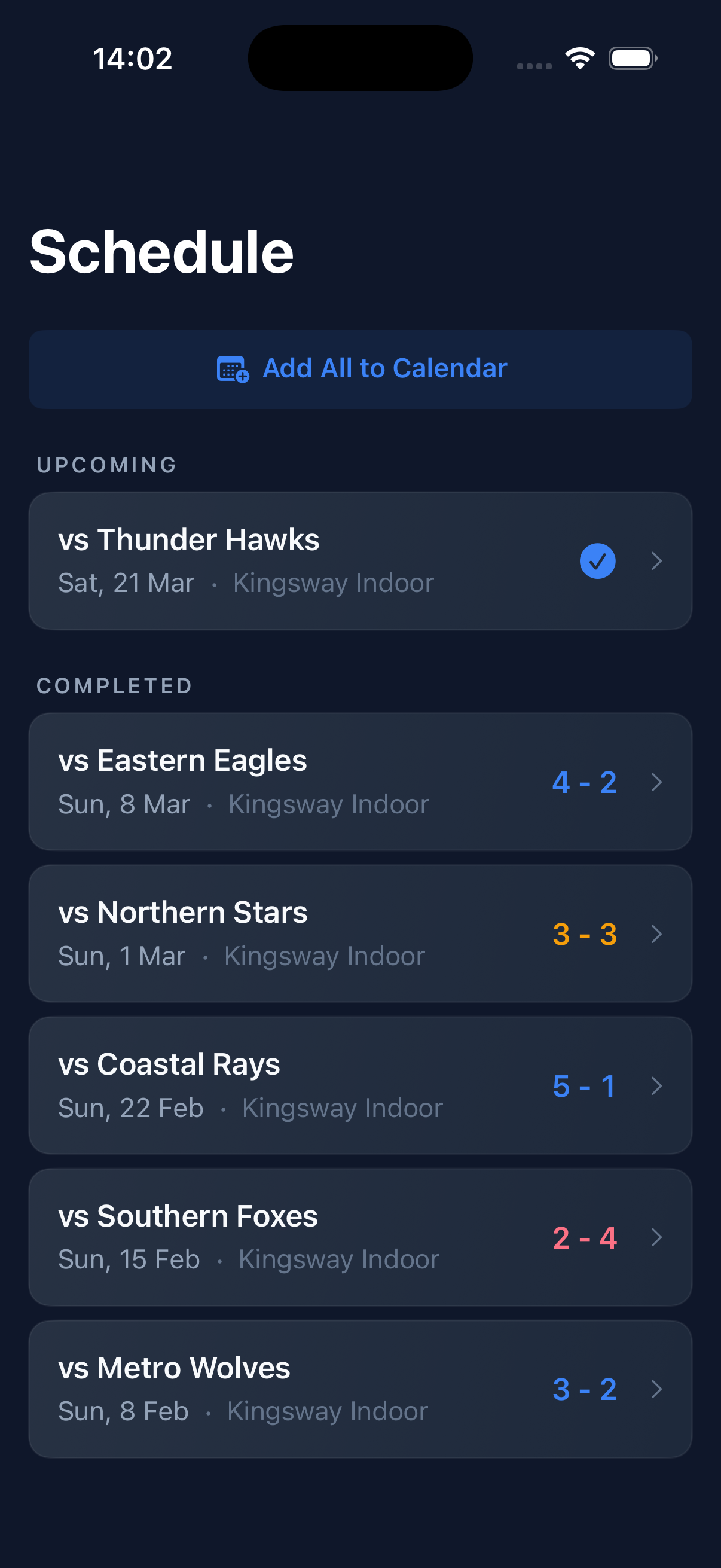Open Eastern Eagles chevron arrow
Screen dimensions: 721x1568
656,782
